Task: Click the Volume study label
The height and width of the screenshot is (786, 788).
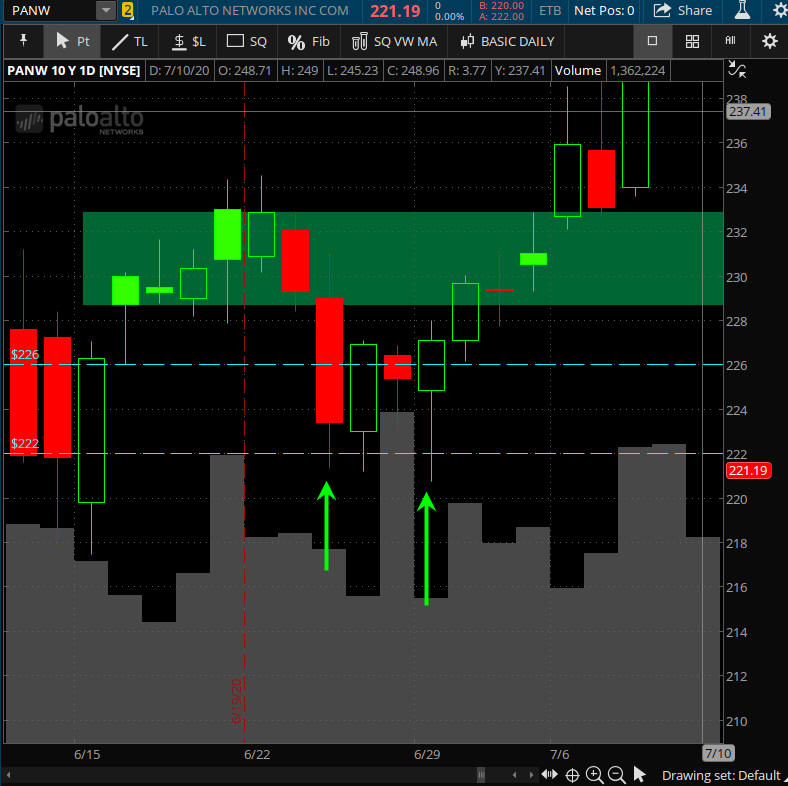Action: (x=577, y=70)
